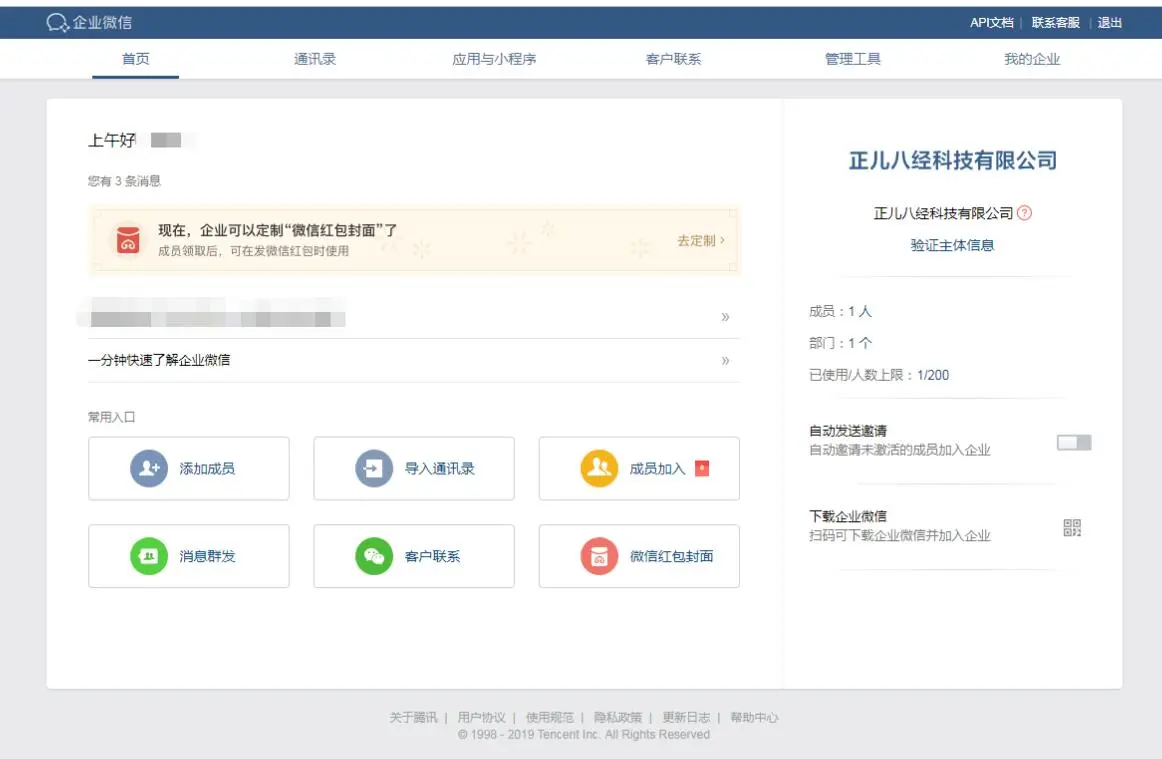Click 去定制 arrow link in banner
1162x759 pixels.
point(700,240)
